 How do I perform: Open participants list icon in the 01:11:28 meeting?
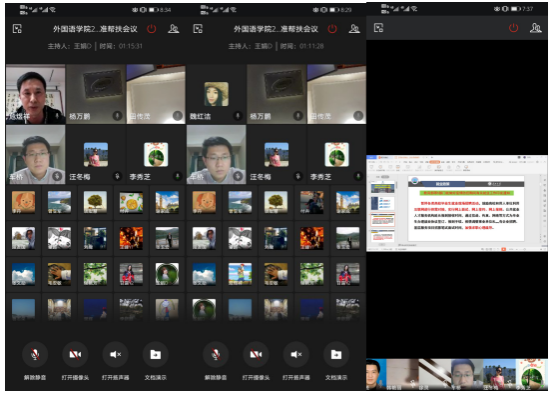(354, 29)
